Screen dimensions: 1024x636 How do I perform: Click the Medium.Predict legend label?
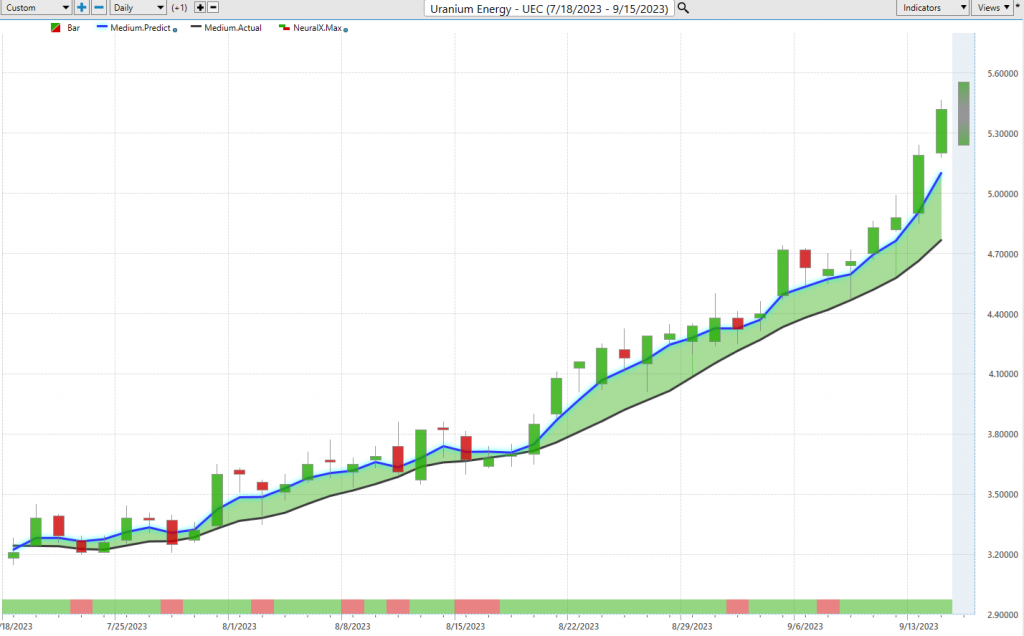tap(140, 28)
